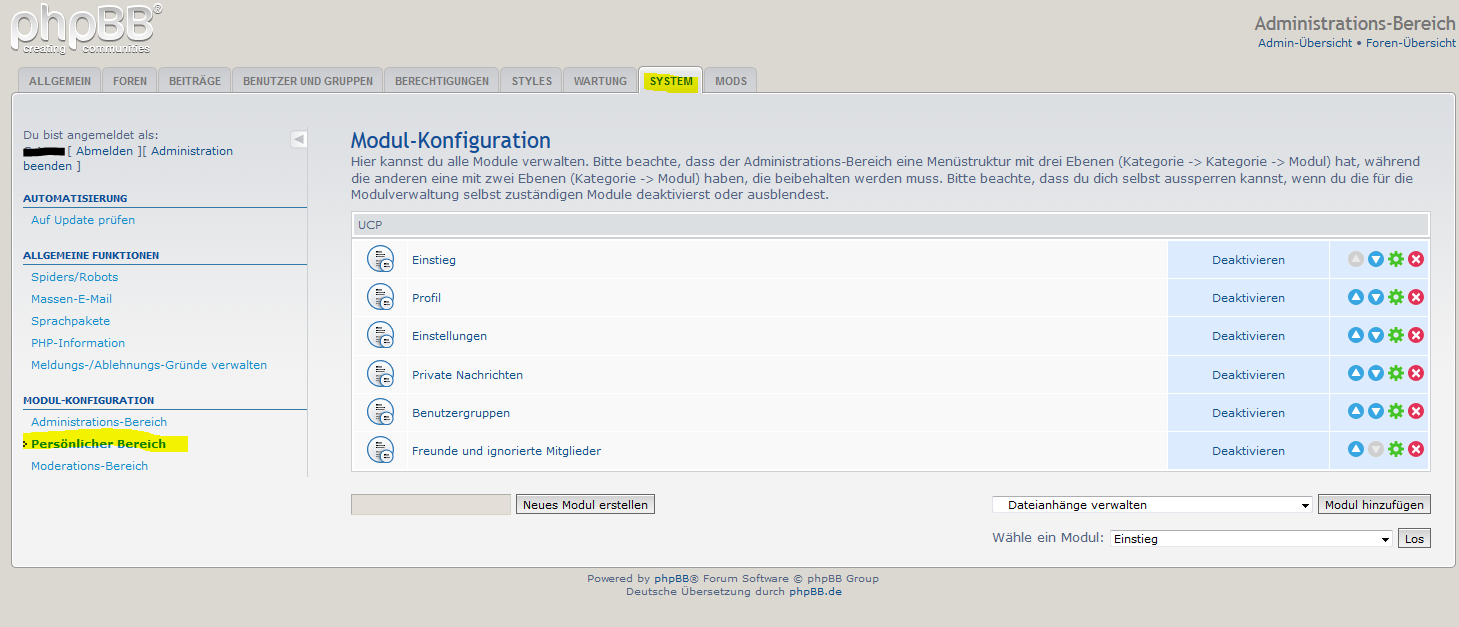Viewport: 1459px width, 627px height.
Task: Deactivate the Private Nachrichten module
Action: tap(1248, 375)
